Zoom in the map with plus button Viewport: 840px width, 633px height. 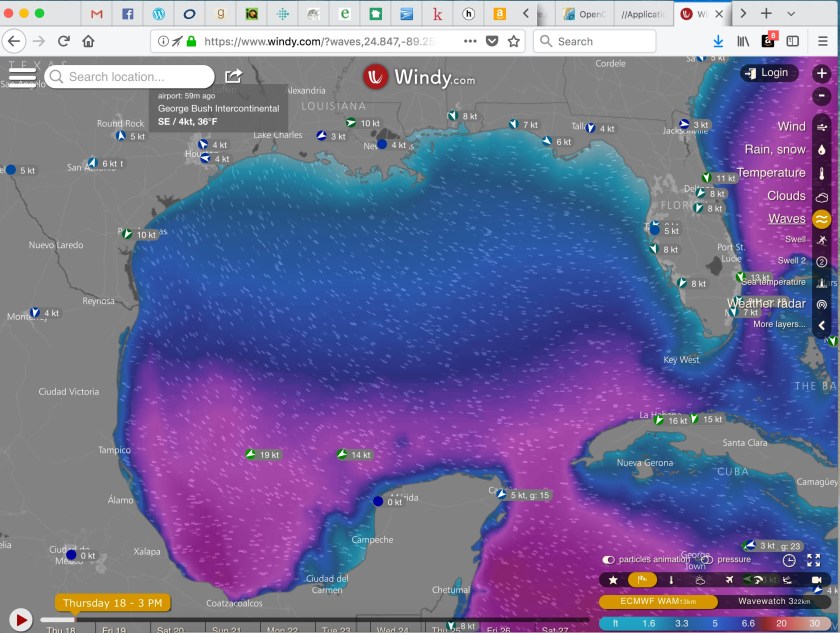(821, 73)
